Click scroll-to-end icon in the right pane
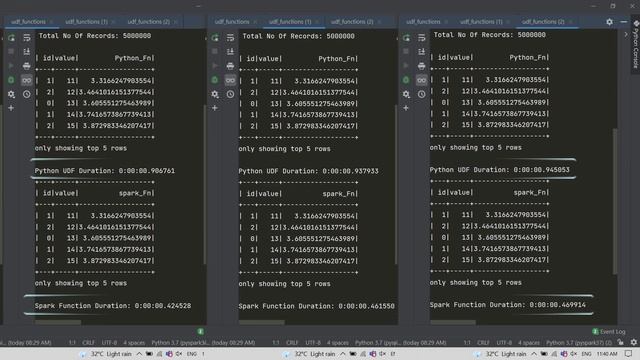Image resolution: width=640 pixels, height=360 pixels. coord(421,51)
